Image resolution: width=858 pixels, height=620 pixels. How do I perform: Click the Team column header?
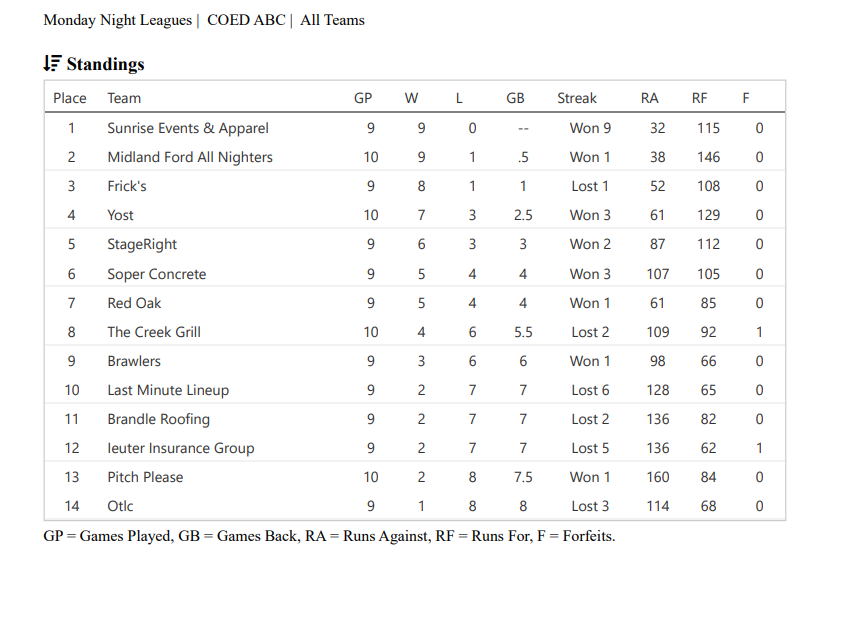pyautogui.click(x=124, y=98)
